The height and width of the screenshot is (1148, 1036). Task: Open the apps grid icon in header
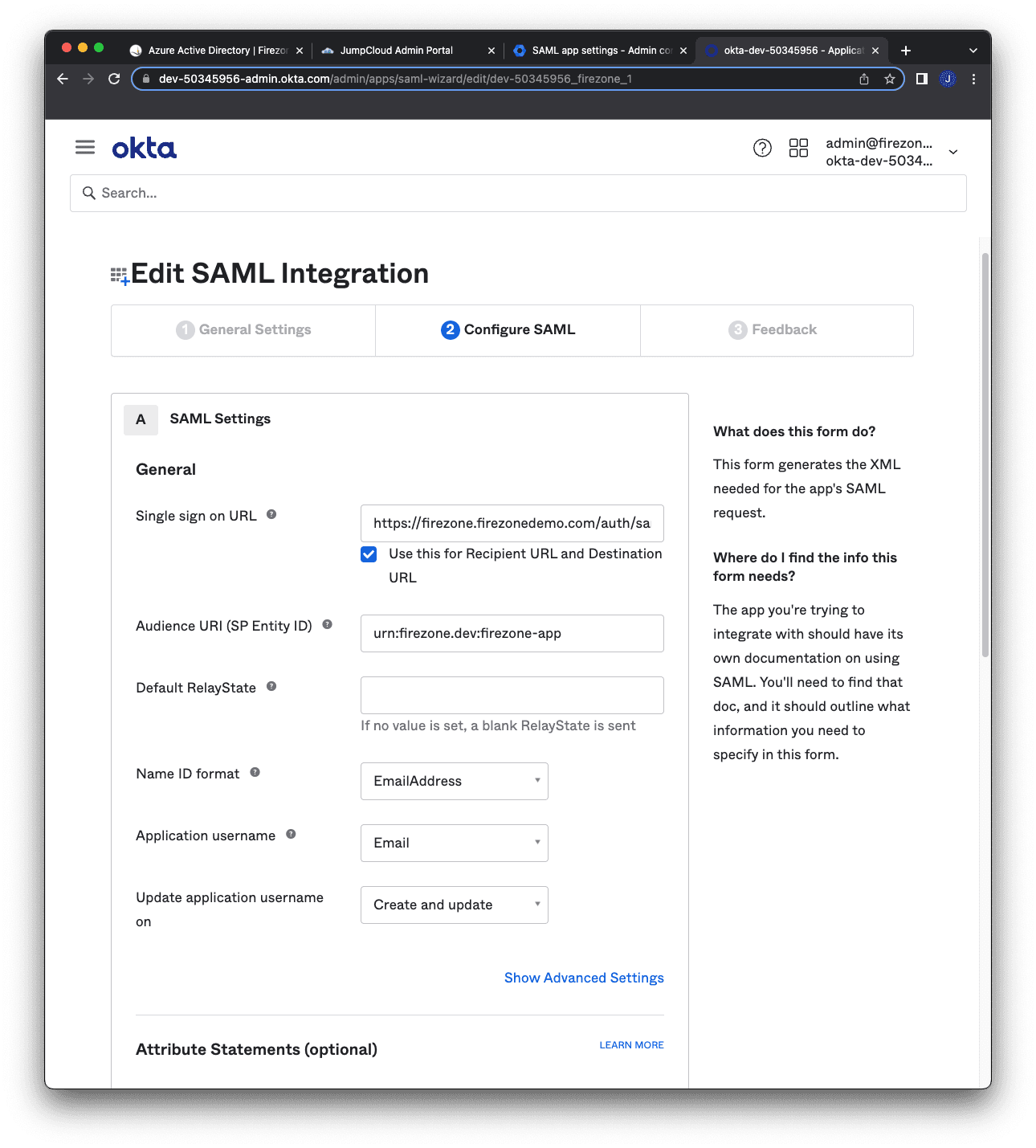point(798,148)
